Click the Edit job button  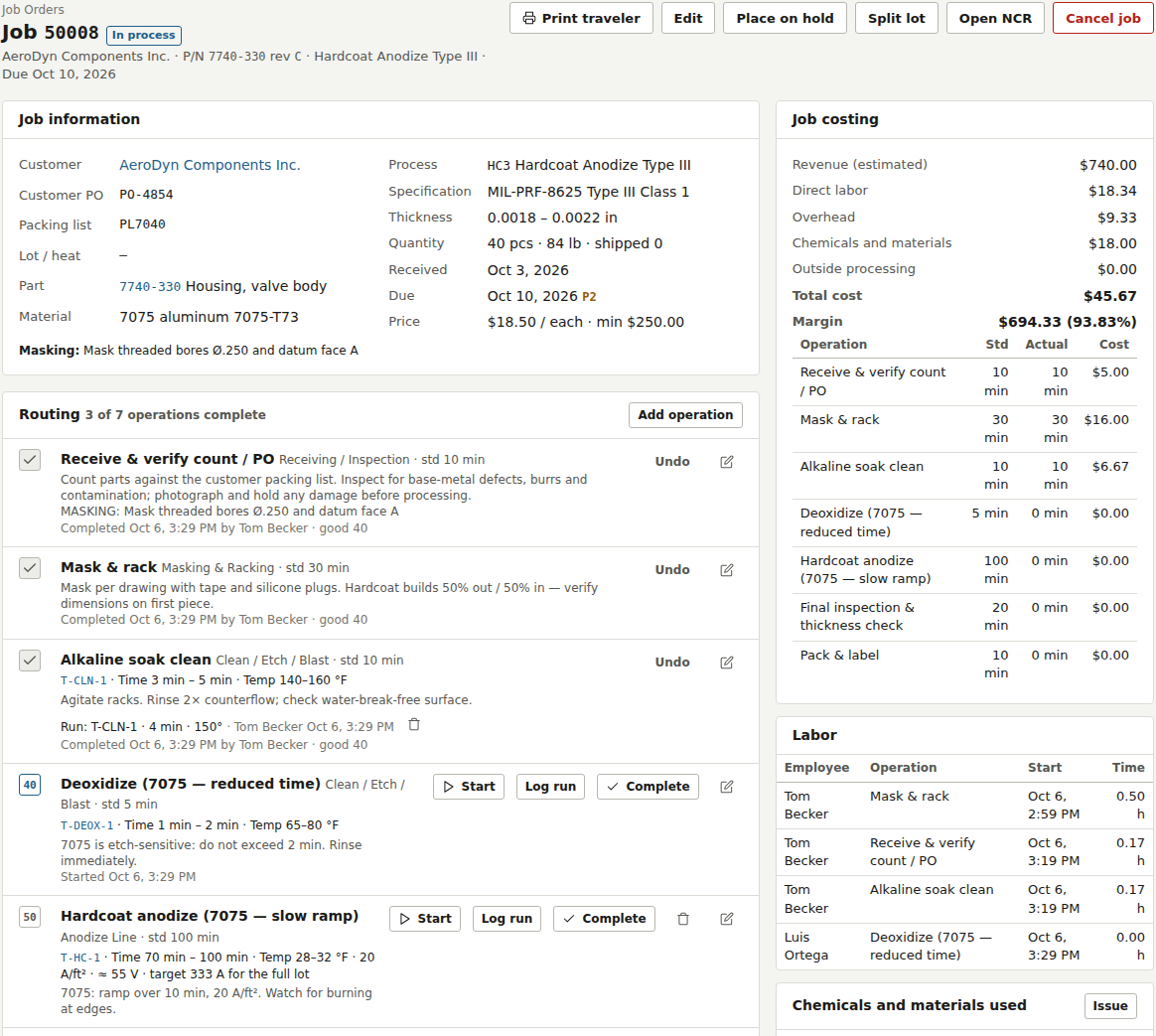pos(688,19)
